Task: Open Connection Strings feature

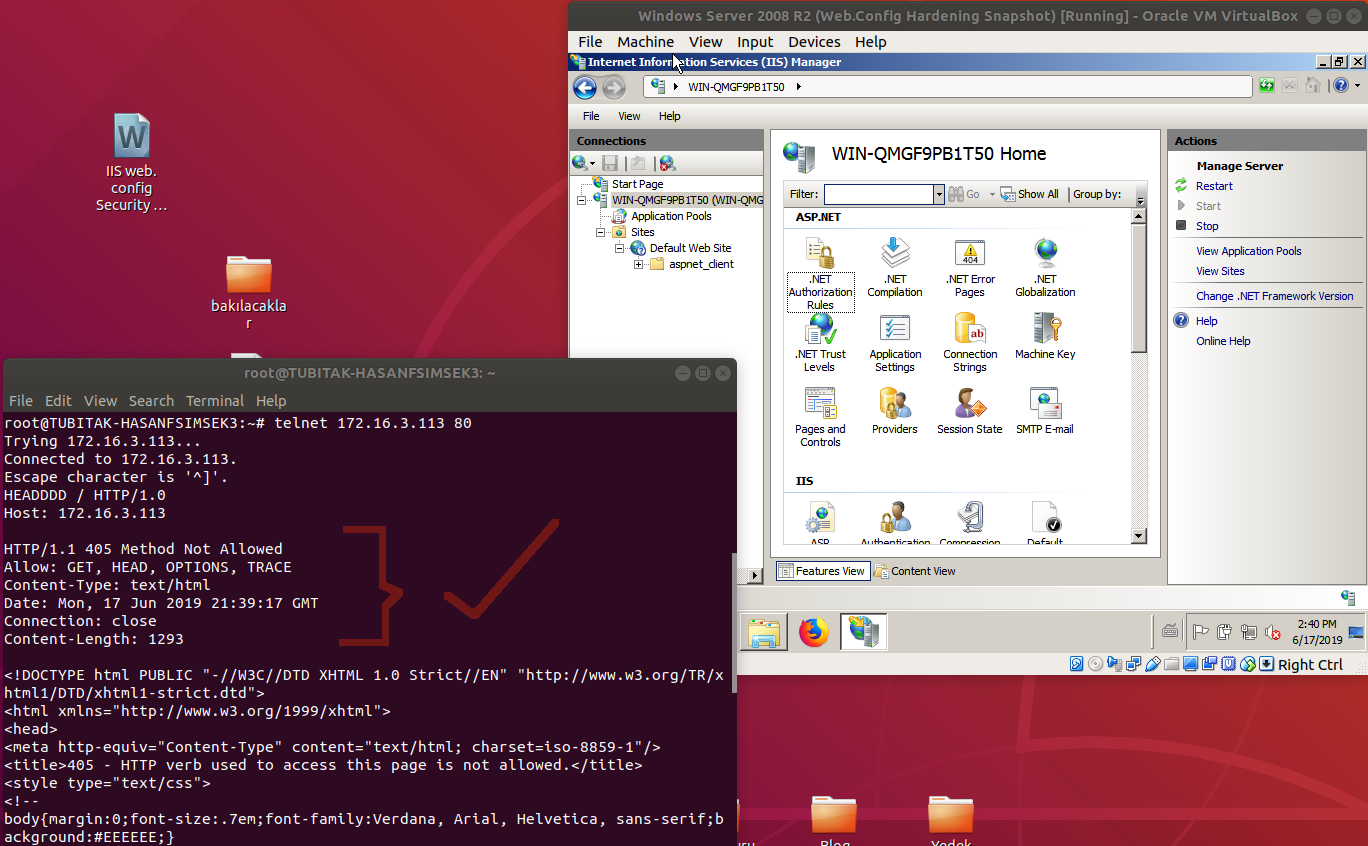Action: [x=970, y=343]
